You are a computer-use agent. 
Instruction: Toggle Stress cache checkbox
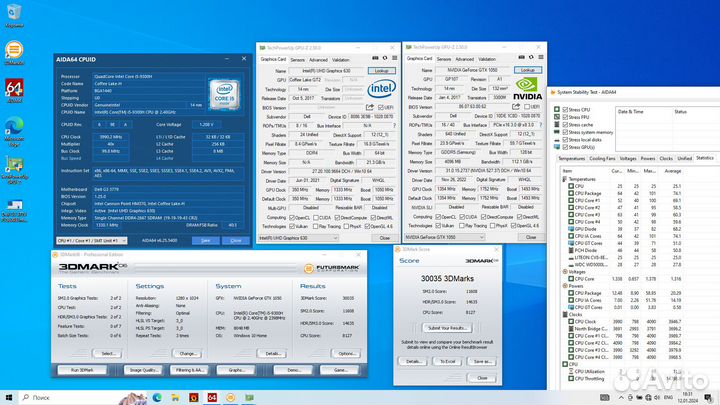click(565, 124)
